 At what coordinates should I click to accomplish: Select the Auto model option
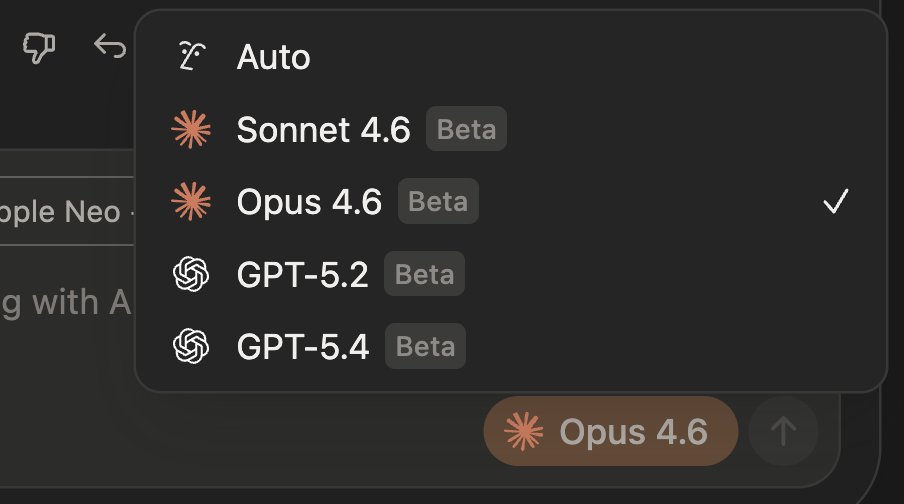pyautogui.click(x=273, y=58)
